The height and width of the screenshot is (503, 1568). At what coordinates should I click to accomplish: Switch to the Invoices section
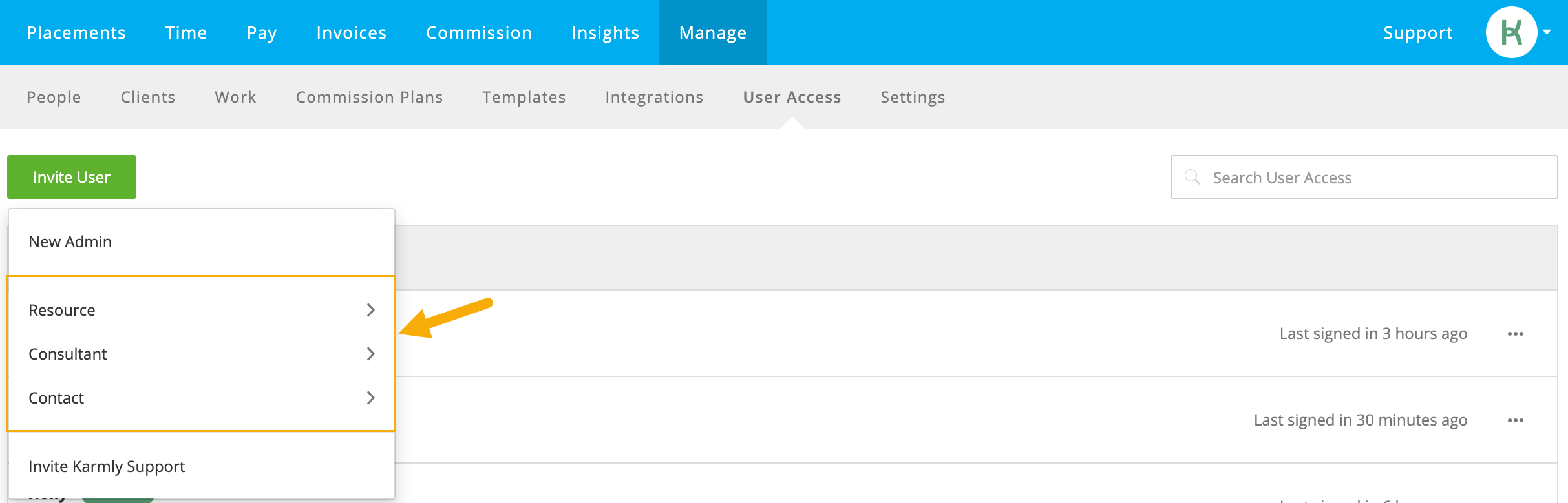coord(352,32)
